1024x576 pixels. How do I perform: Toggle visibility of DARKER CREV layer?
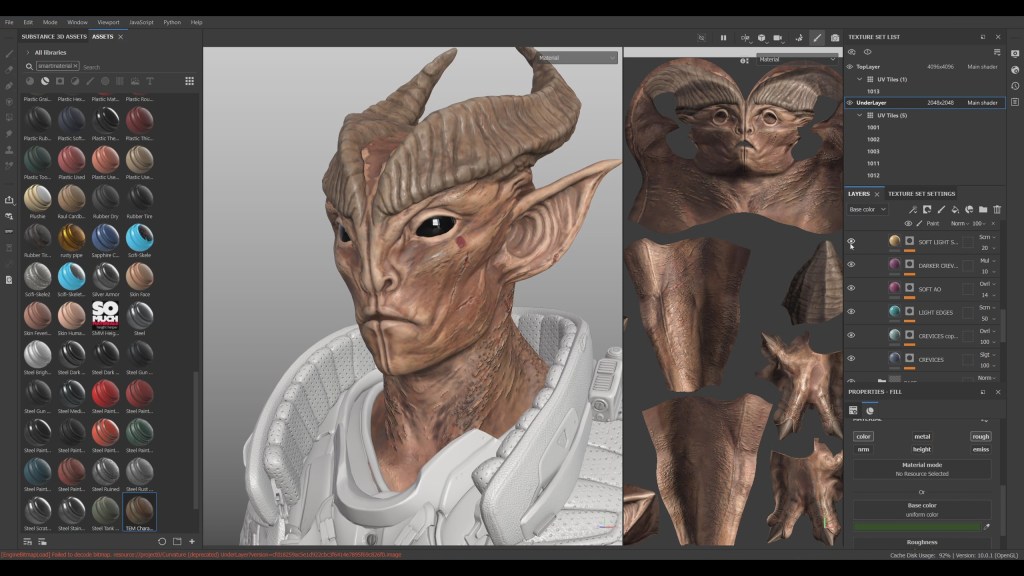pos(851,264)
